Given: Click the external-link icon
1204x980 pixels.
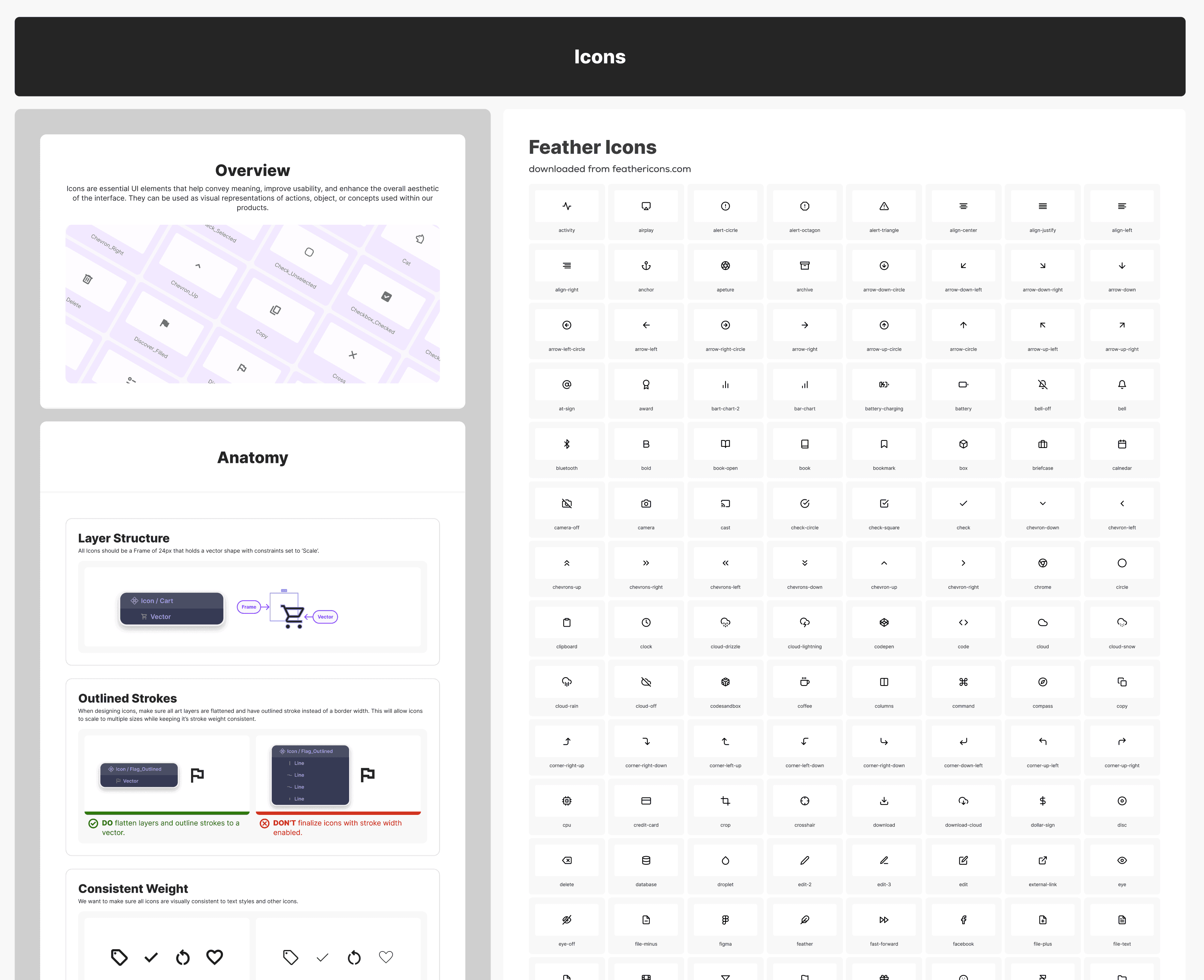Looking at the screenshot, I should point(1043,860).
